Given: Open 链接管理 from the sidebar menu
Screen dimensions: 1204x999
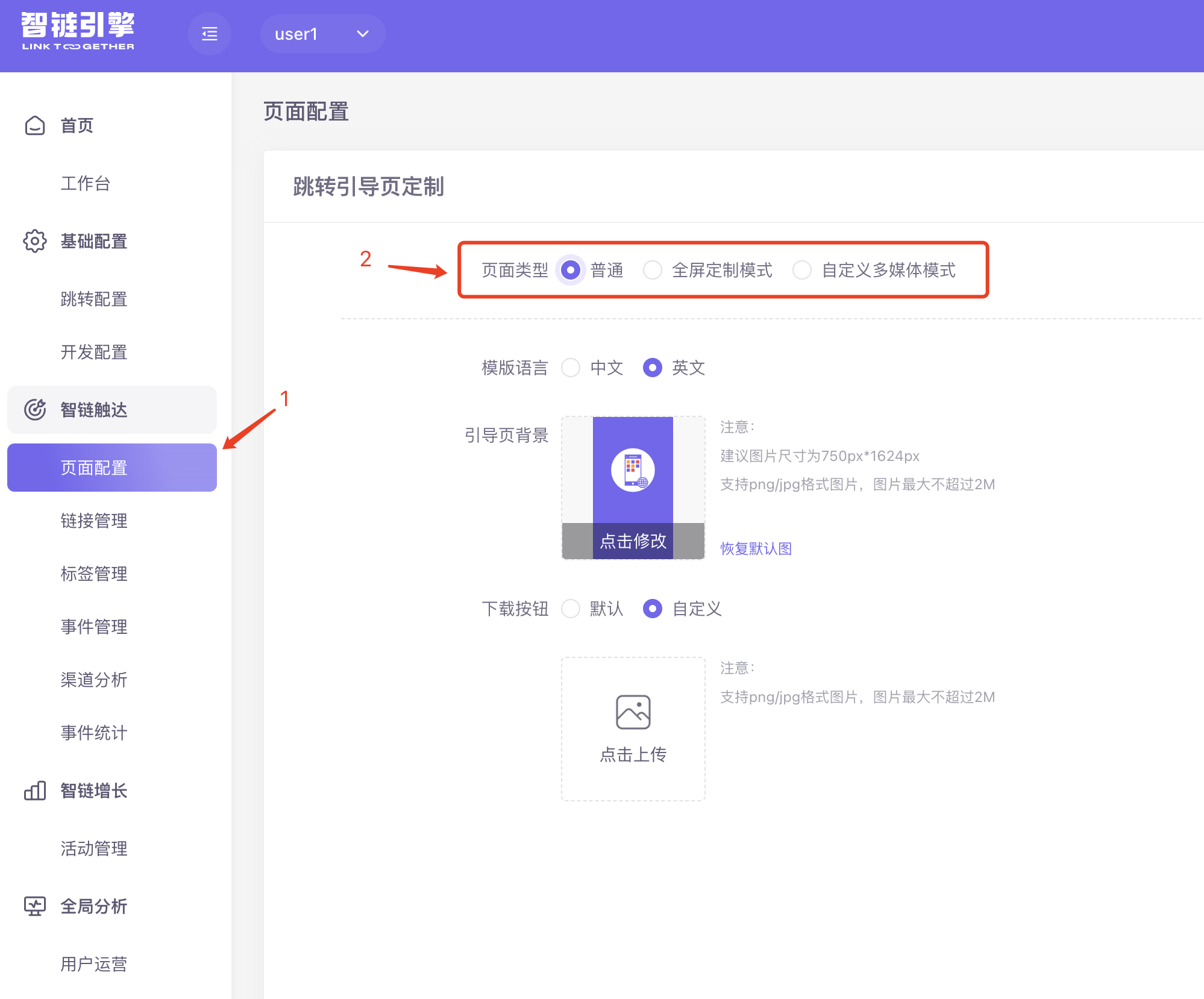Looking at the screenshot, I should coord(94,521).
